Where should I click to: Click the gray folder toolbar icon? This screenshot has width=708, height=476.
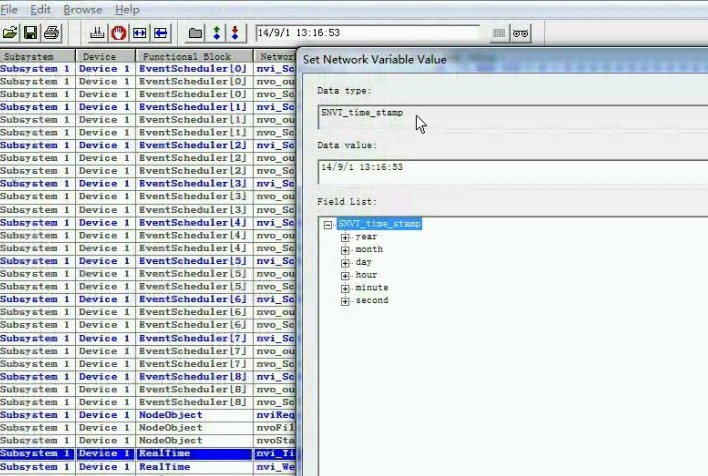pos(195,33)
